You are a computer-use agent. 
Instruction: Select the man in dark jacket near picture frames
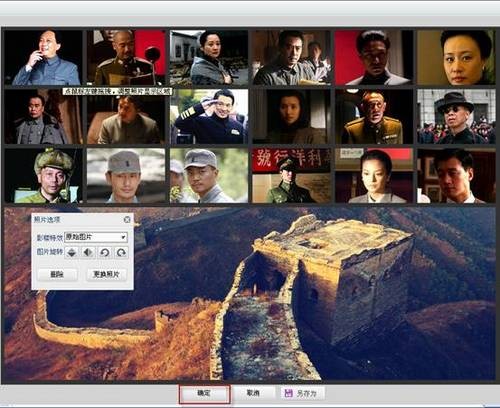click(456, 176)
